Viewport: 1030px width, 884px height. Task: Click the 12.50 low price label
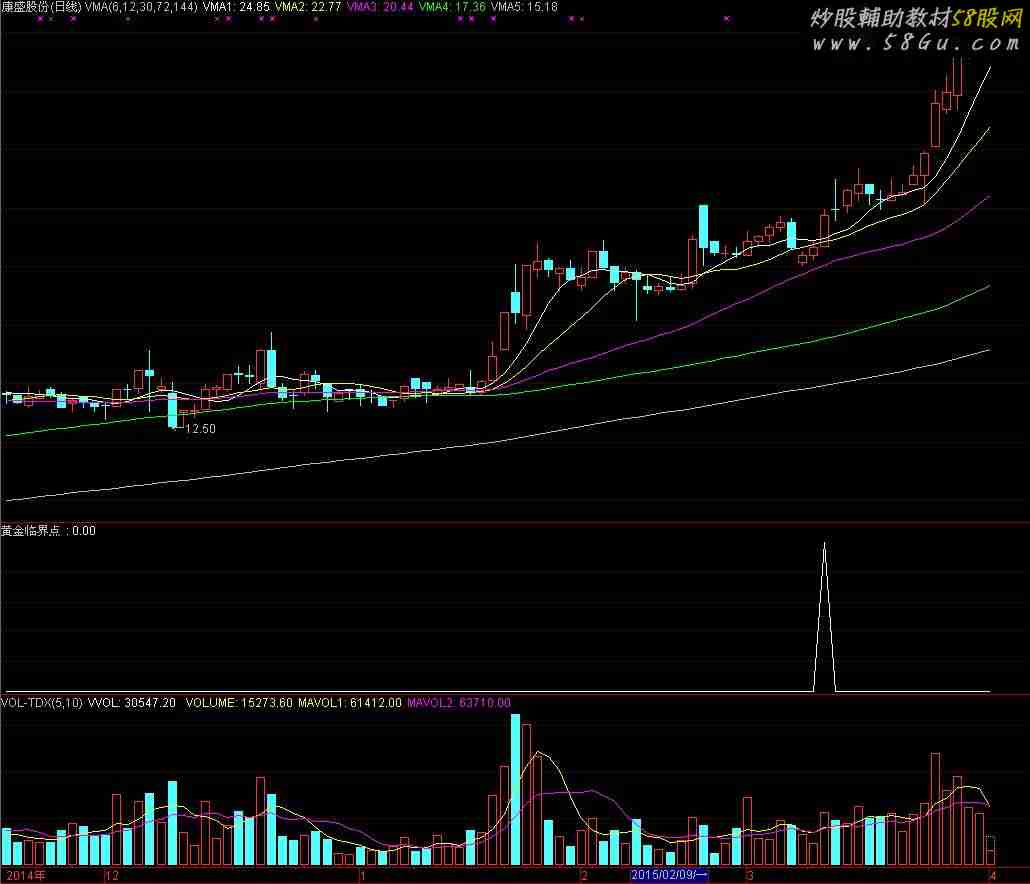(x=200, y=428)
